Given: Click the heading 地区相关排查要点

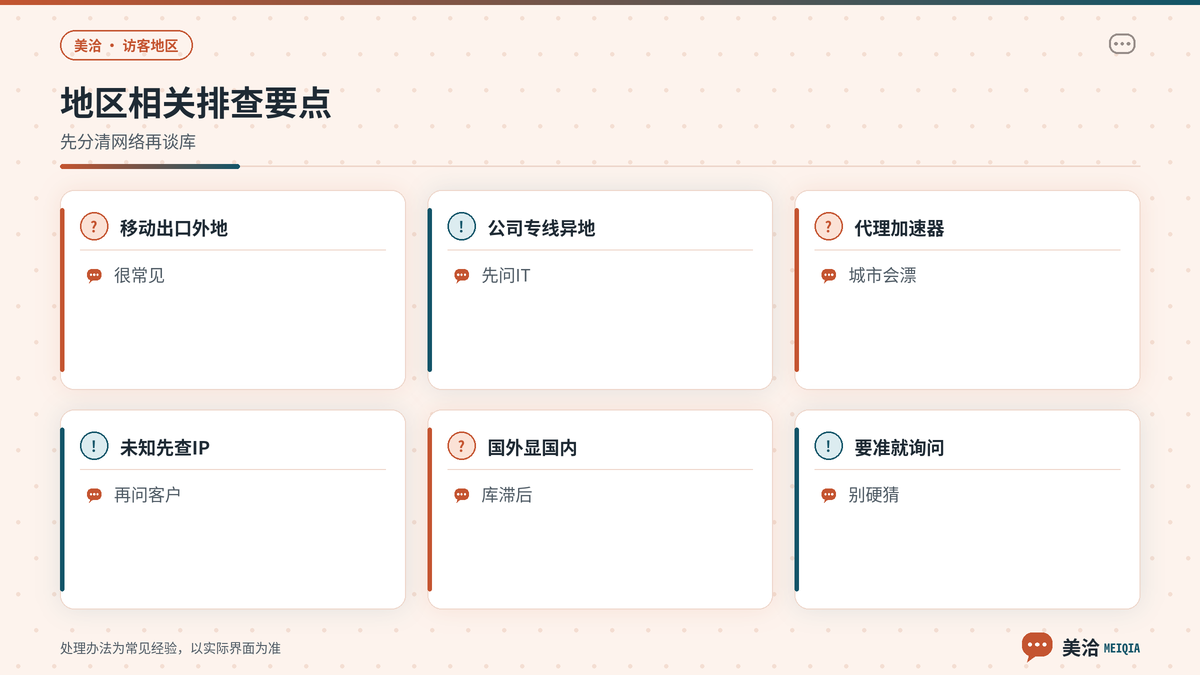Looking at the screenshot, I should (x=196, y=104).
